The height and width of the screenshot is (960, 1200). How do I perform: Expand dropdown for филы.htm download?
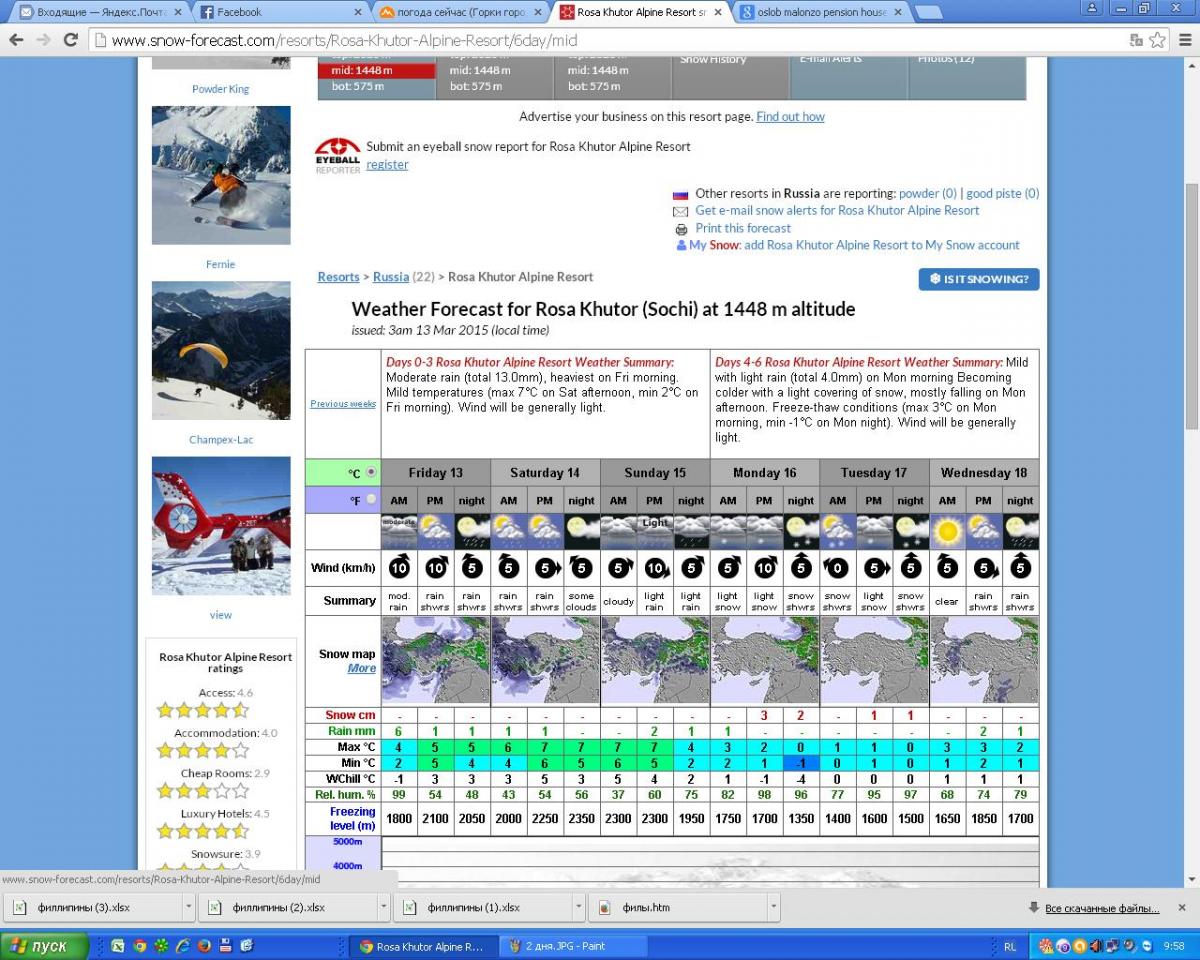click(773, 907)
